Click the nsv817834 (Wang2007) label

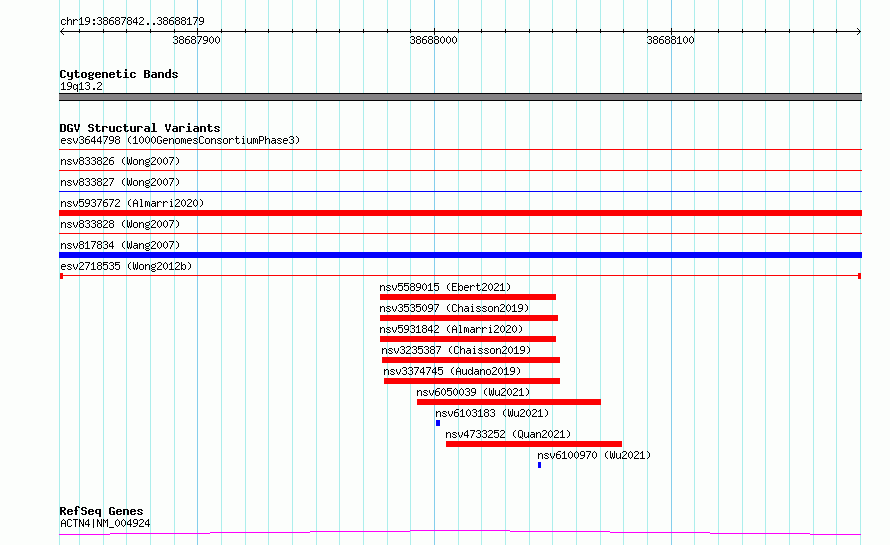(x=120, y=245)
